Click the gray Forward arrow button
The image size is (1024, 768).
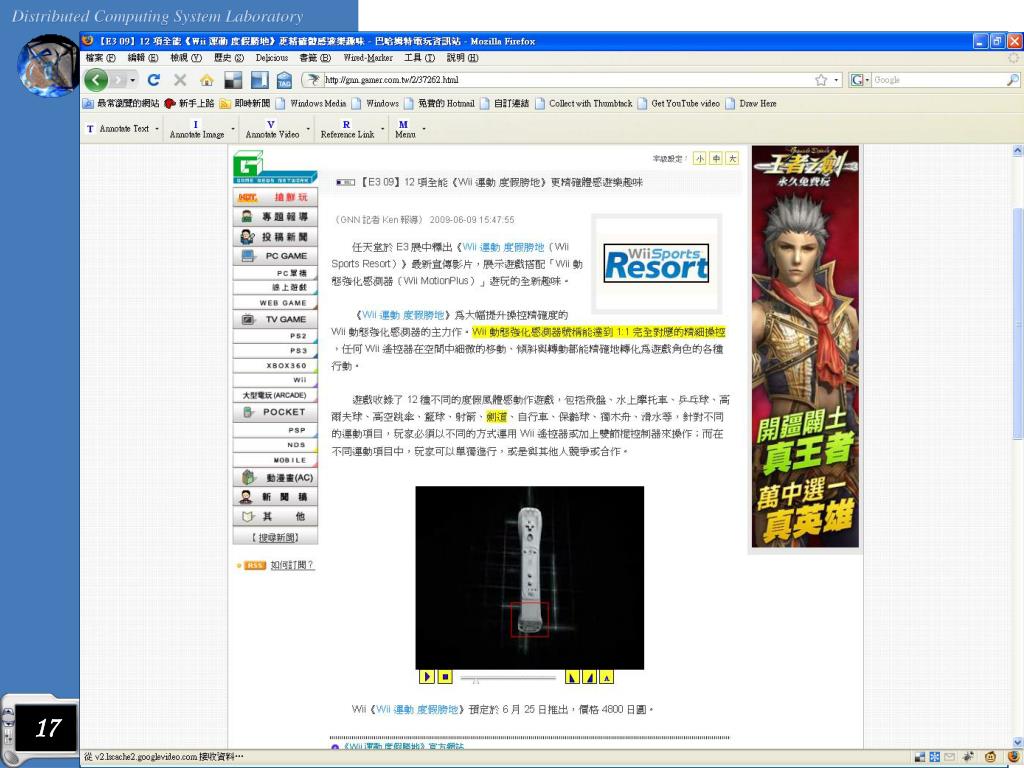[x=118, y=80]
